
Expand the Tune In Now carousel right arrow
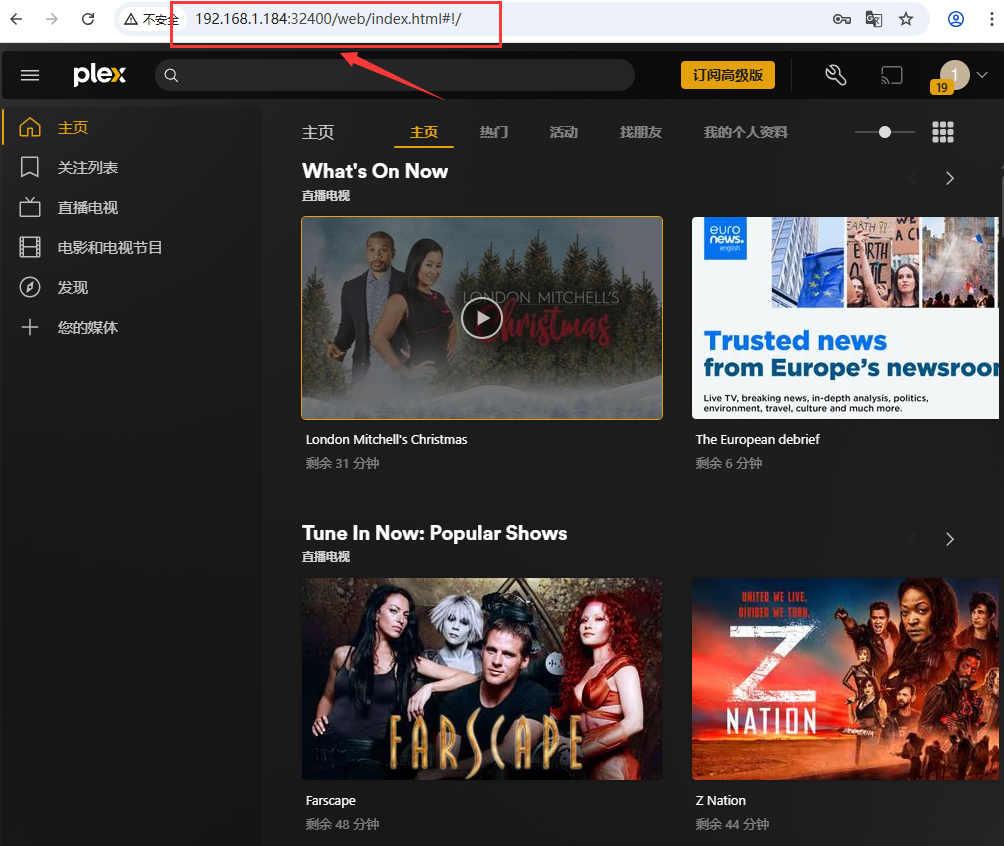[949, 539]
